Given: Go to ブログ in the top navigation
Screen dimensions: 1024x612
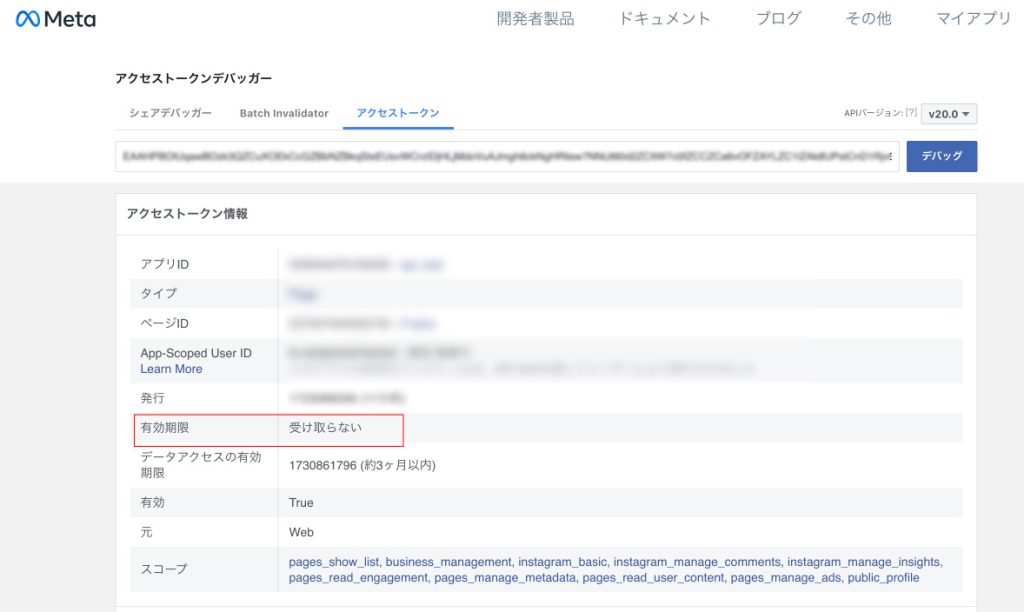Looking at the screenshot, I should click(x=778, y=19).
